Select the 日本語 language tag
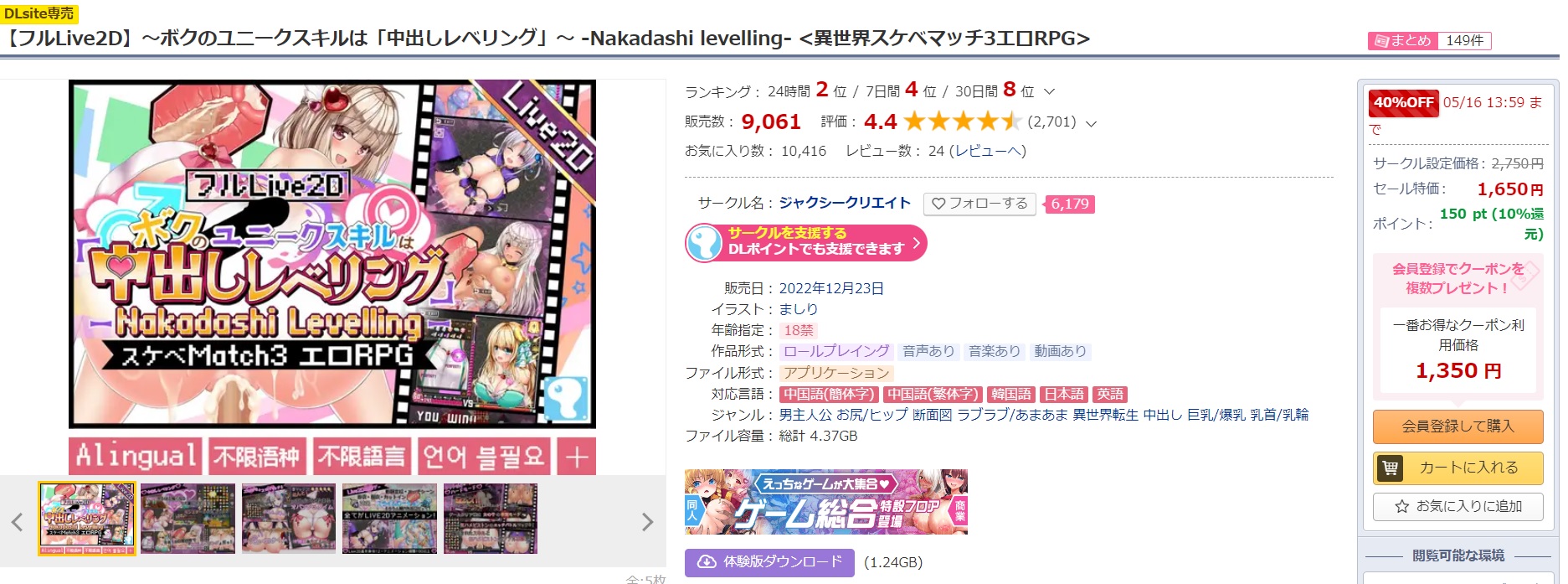Viewport: 1568px width, 584px height. (x=1064, y=394)
